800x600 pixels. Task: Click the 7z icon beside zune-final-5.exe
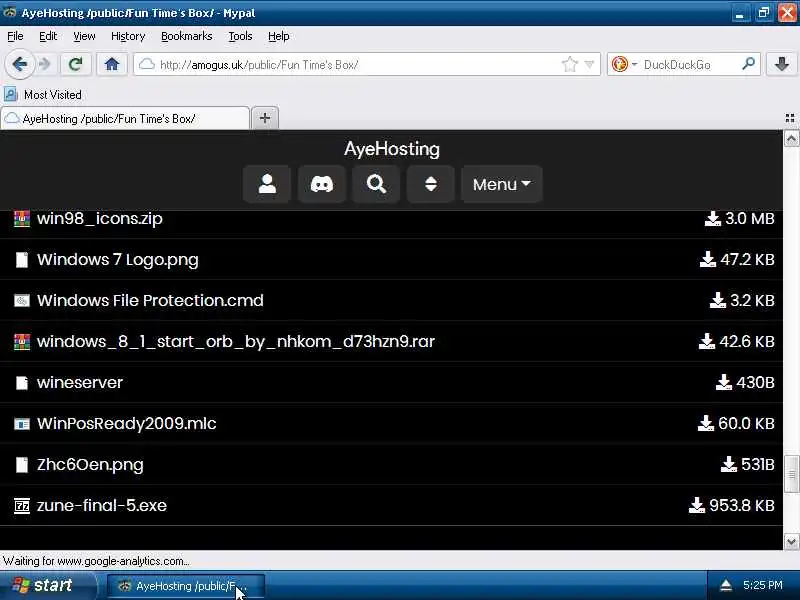(x=21, y=506)
